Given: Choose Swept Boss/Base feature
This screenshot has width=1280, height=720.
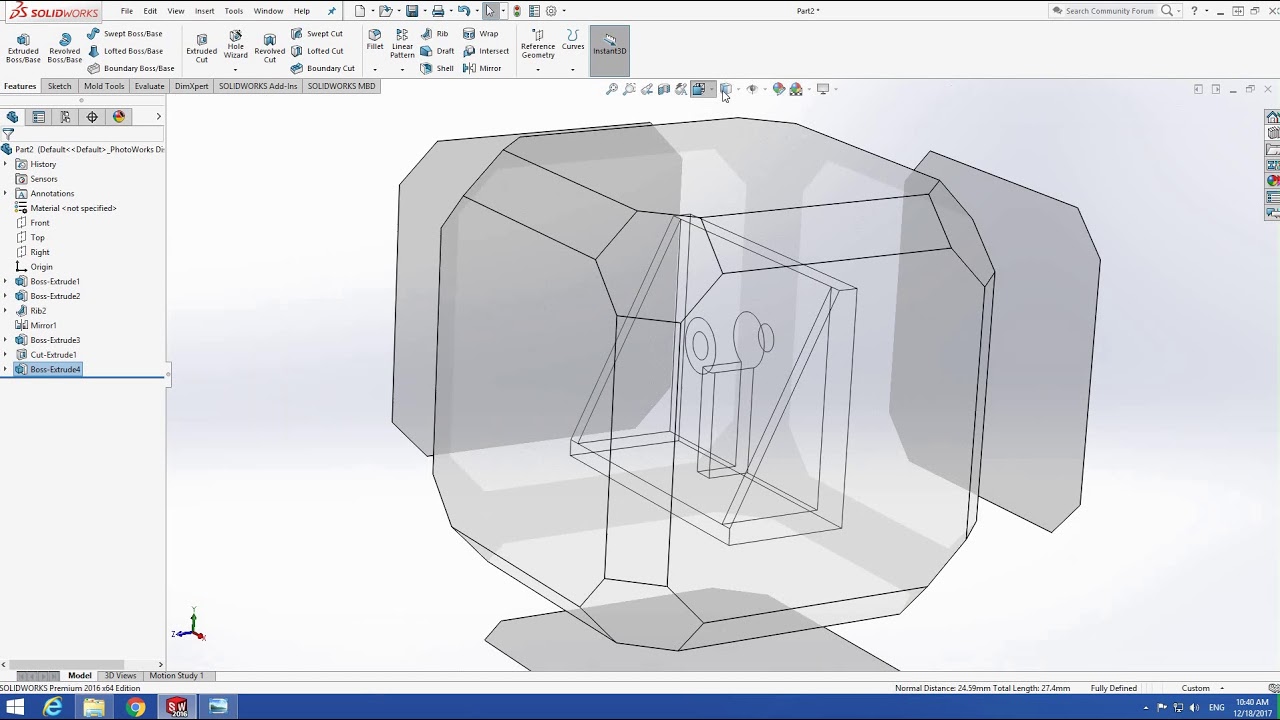Looking at the screenshot, I should [125, 33].
